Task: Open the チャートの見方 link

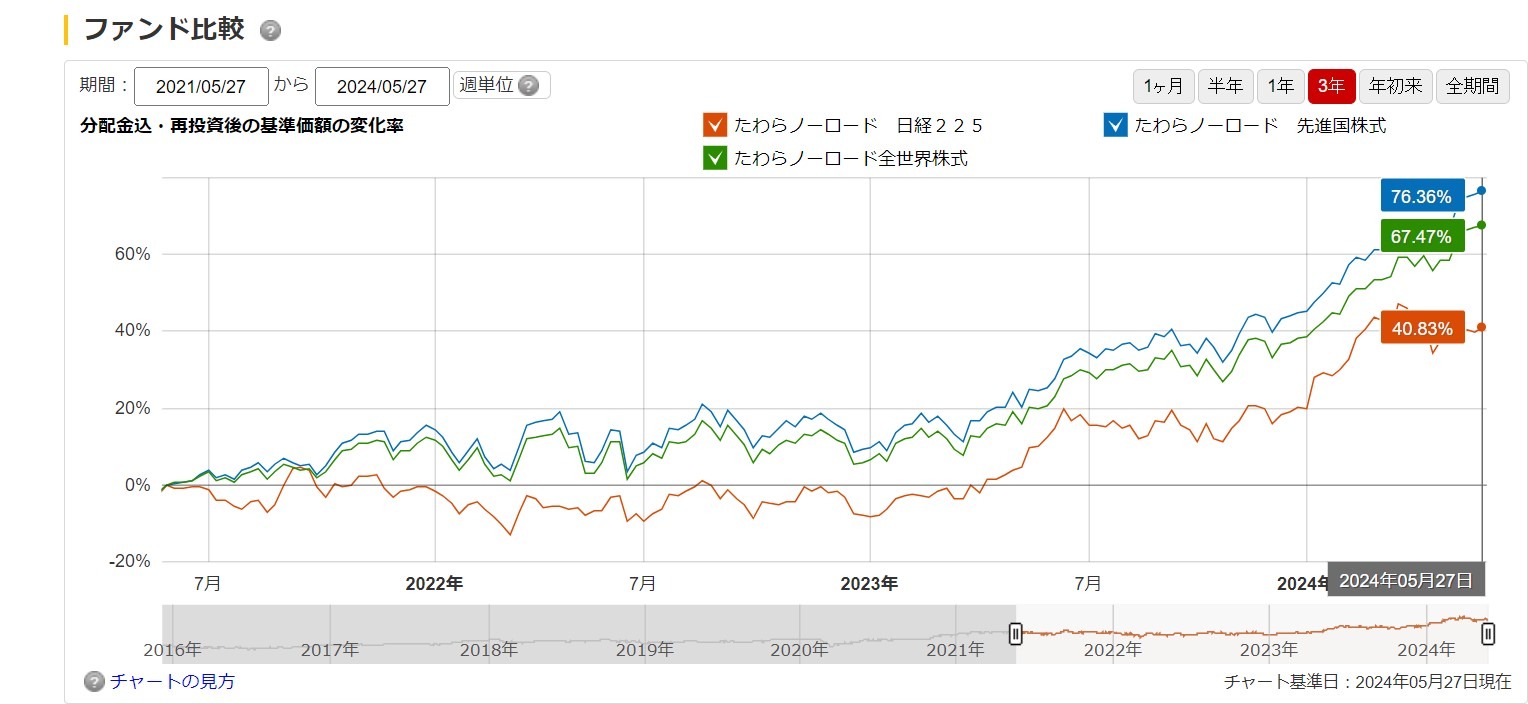Action: tap(172, 682)
